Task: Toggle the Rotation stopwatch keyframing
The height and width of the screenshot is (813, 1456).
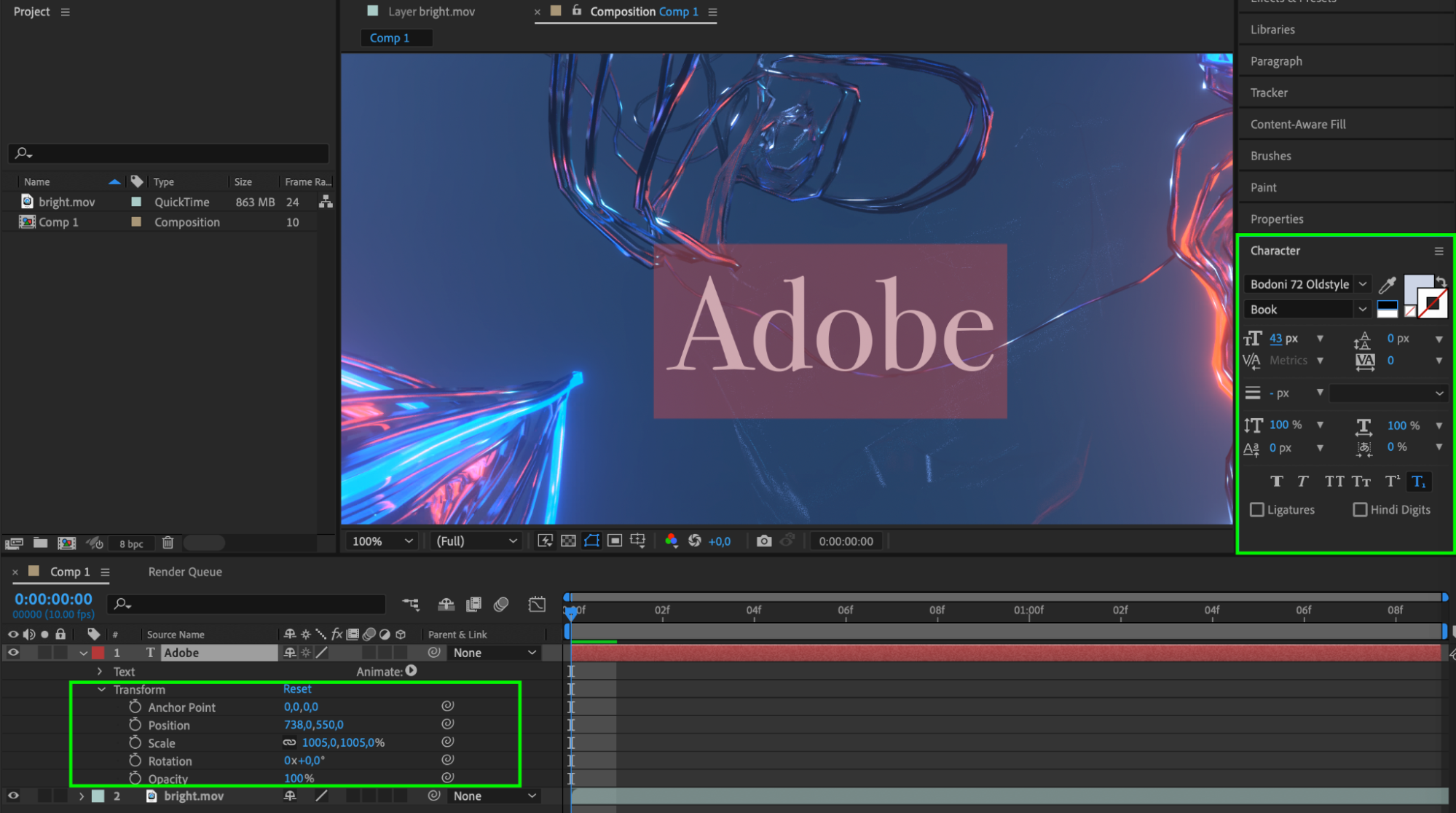Action: click(x=135, y=761)
